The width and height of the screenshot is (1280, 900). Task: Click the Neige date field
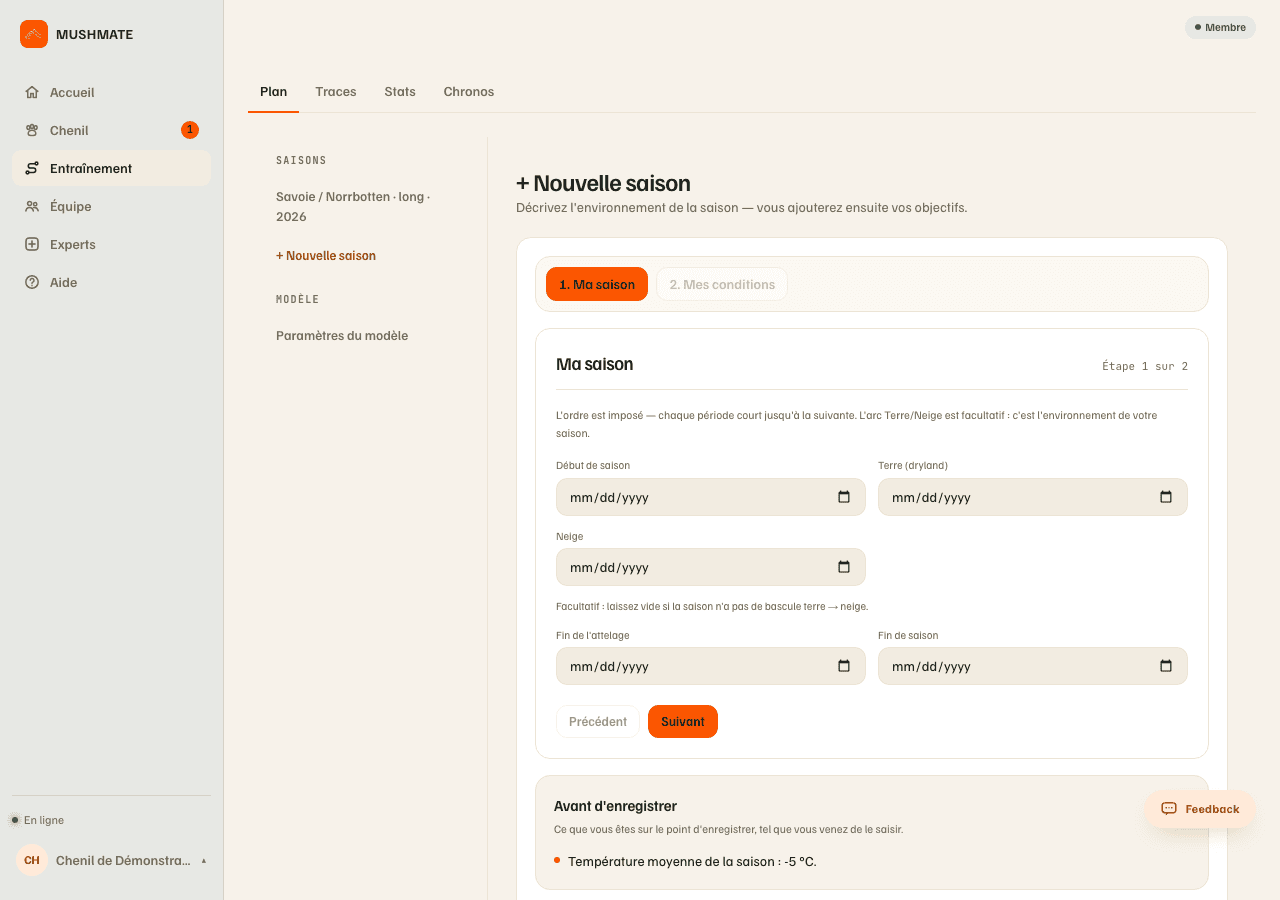point(711,567)
